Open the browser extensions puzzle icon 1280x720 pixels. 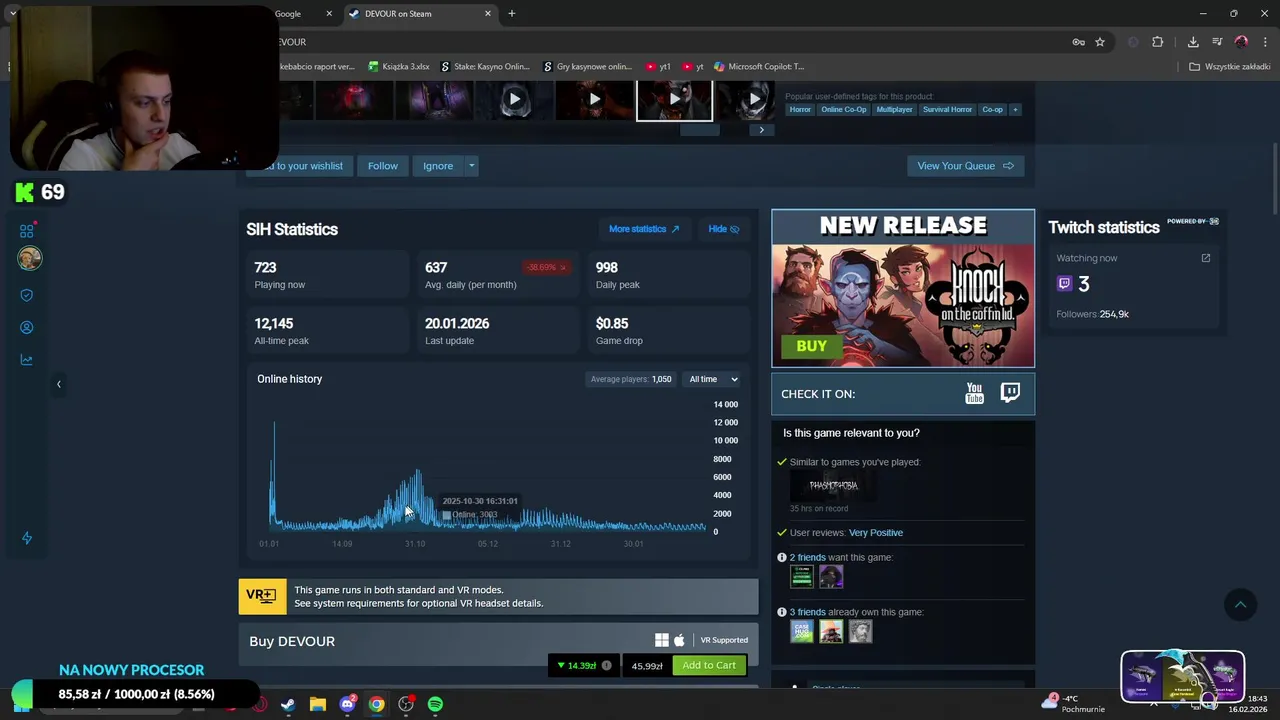tap(1157, 42)
